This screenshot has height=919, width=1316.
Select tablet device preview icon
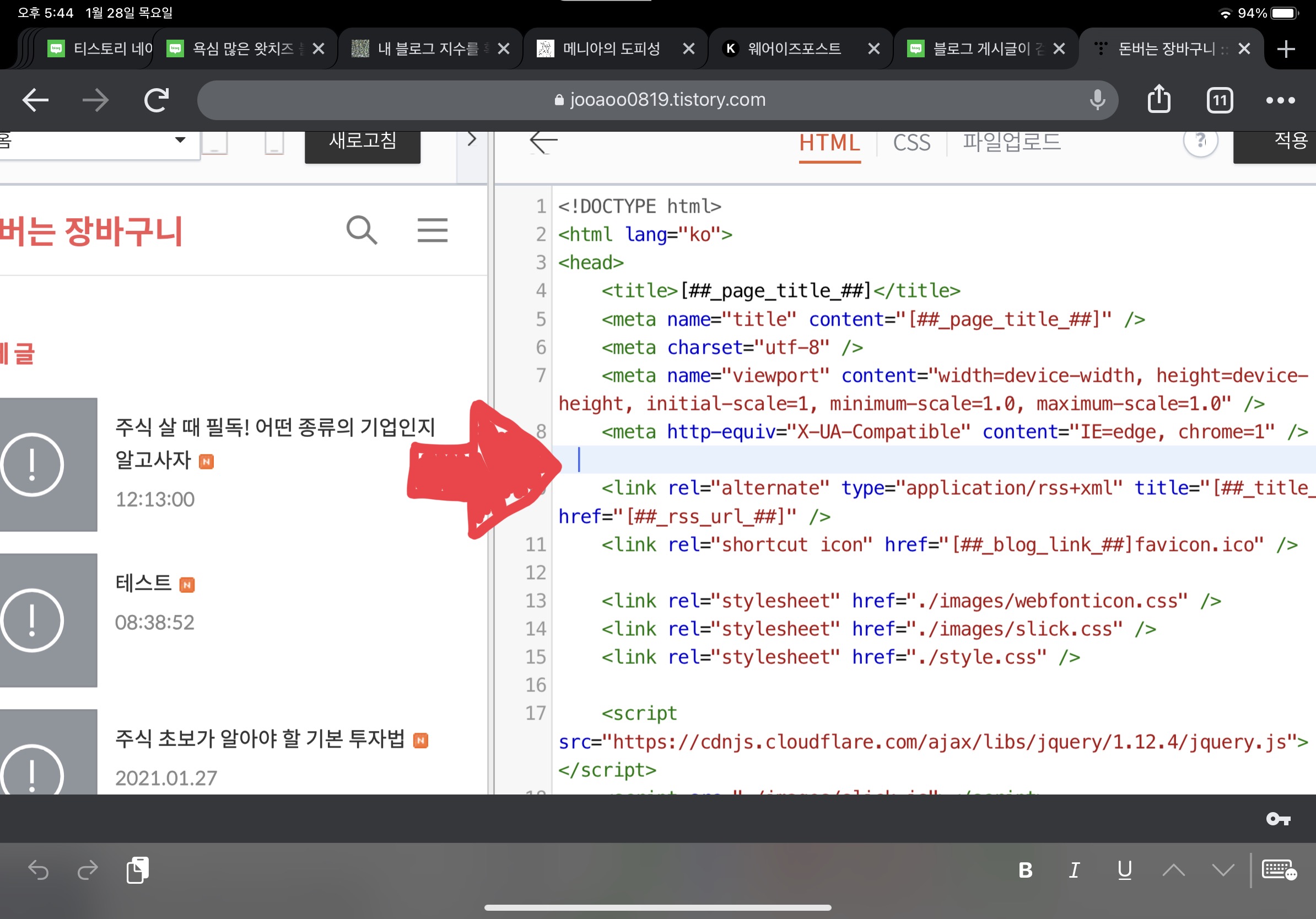click(215, 143)
